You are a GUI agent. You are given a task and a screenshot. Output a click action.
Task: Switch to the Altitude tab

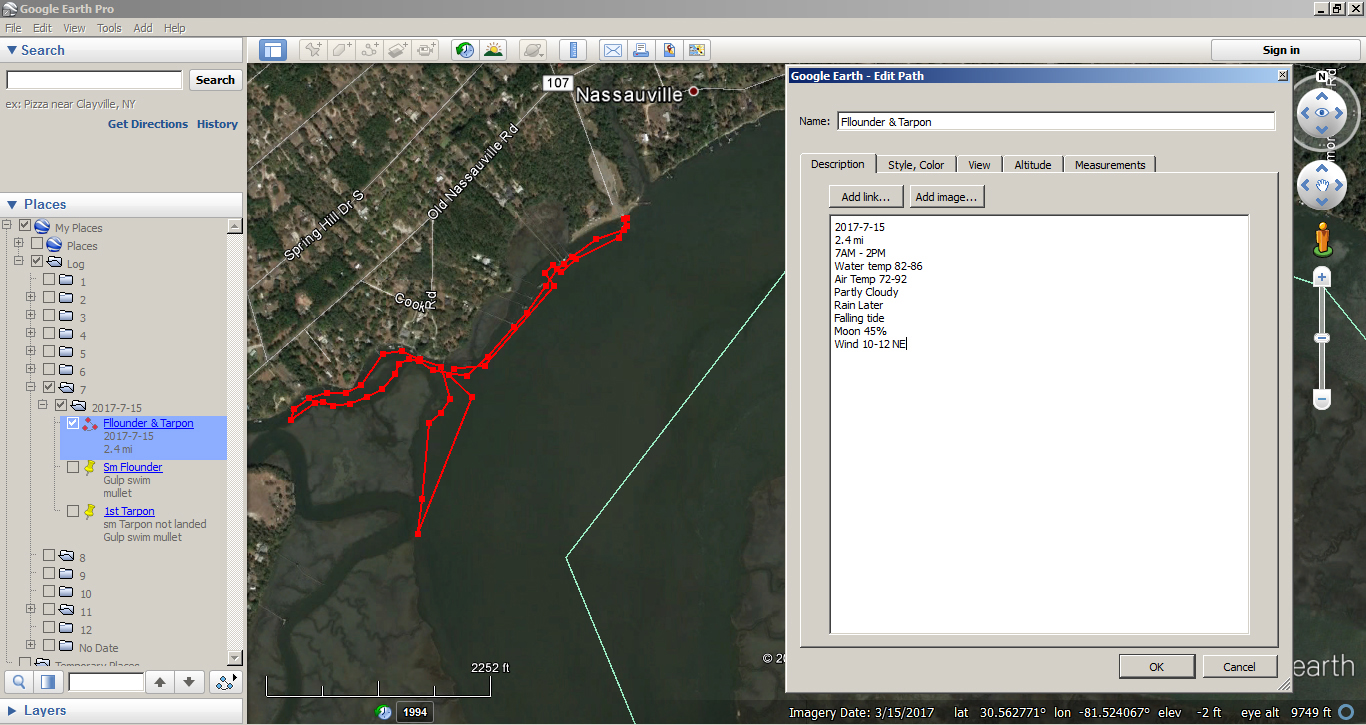(x=1032, y=165)
